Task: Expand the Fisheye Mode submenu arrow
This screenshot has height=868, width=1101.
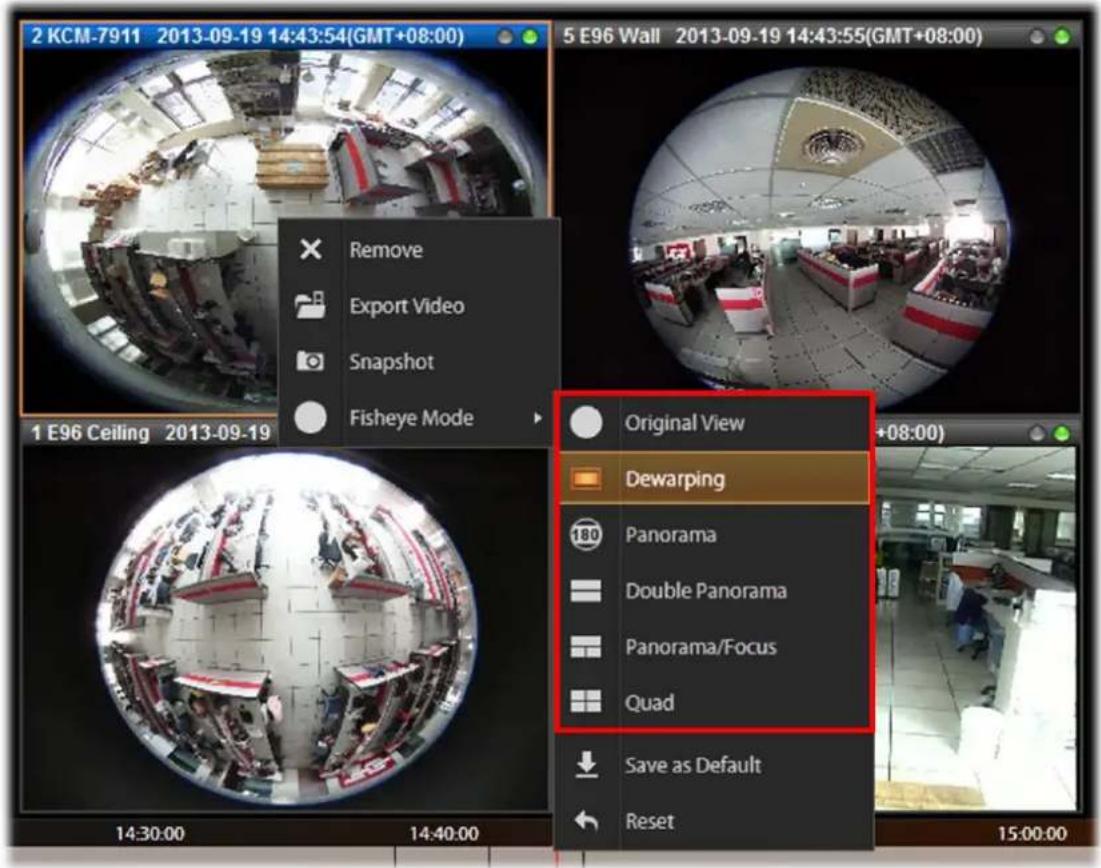Action: click(537, 418)
